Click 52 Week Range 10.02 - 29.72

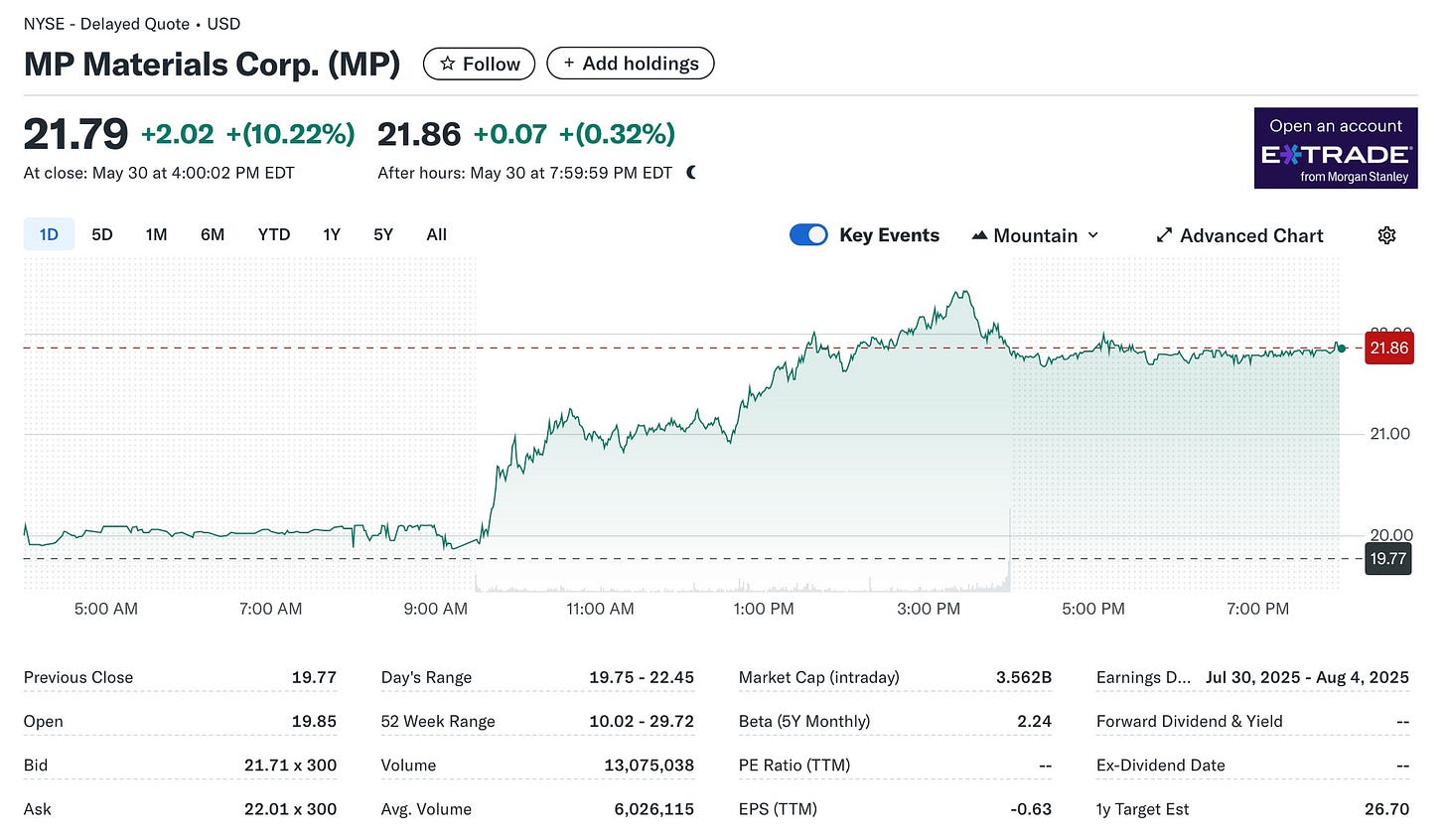pyautogui.click(x=641, y=721)
